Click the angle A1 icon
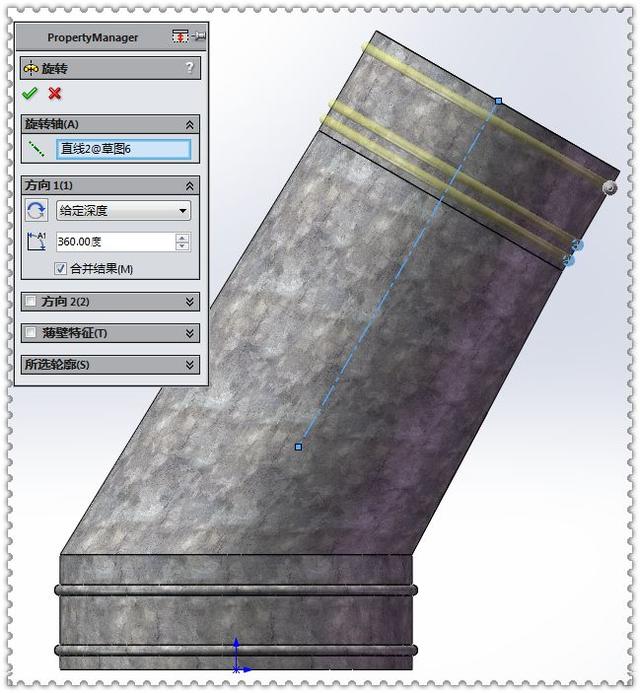 coord(36,242)
